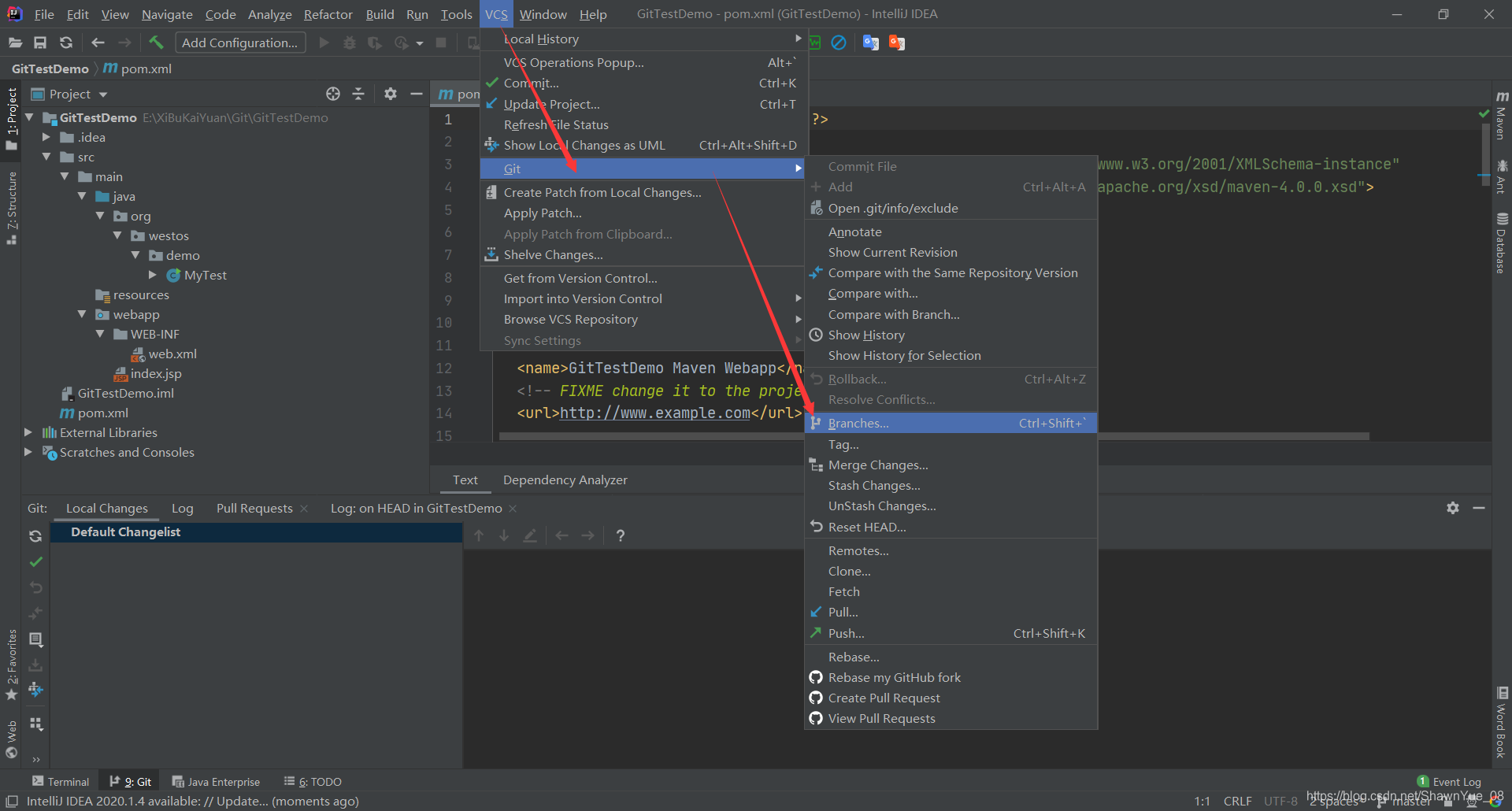Switch to Dependency Analyzer editor tab
This screenshot has height=811, width=1512.
coord(565,480)
